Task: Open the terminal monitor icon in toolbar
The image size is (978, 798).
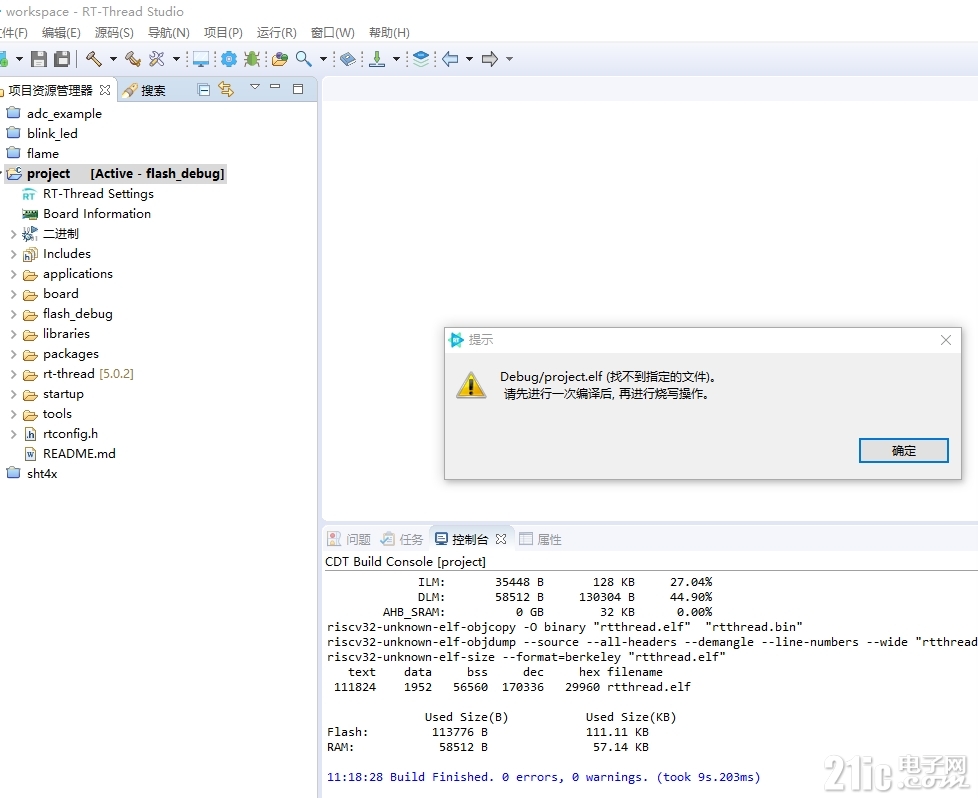Action: coord(201,59)
